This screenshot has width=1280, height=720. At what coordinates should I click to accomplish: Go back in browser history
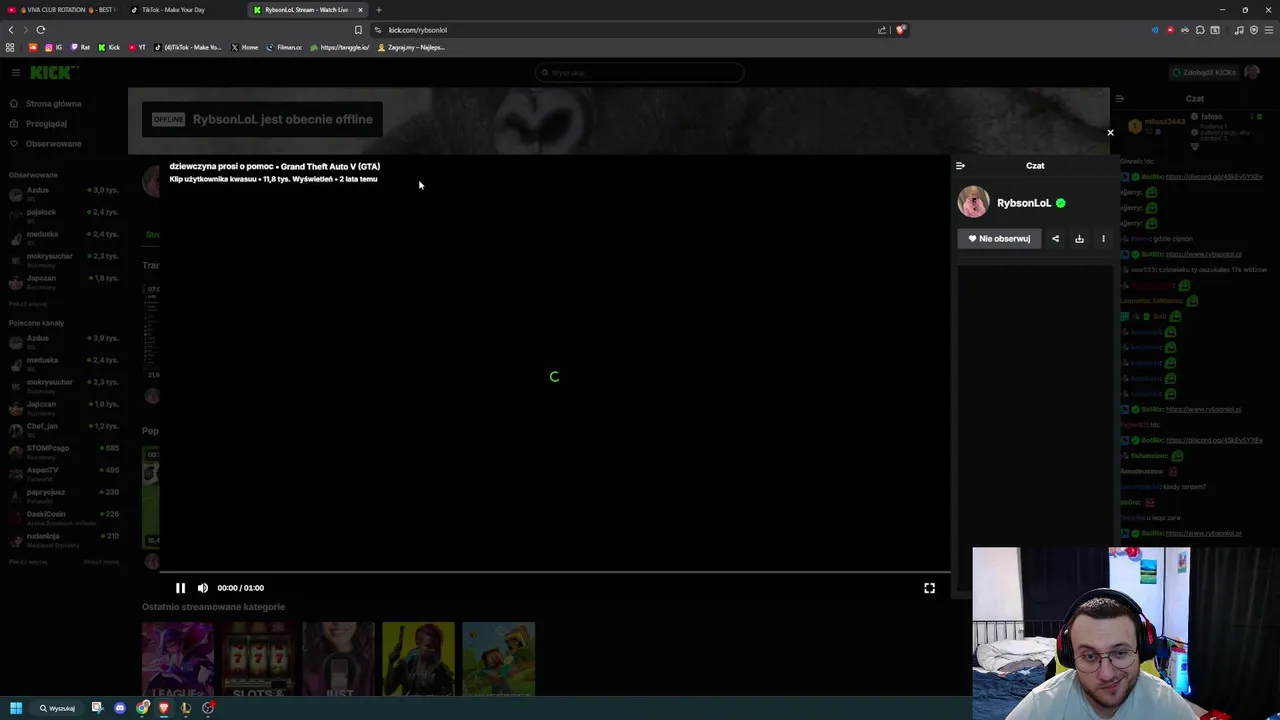pyautogui.click(x=11, y=30)
